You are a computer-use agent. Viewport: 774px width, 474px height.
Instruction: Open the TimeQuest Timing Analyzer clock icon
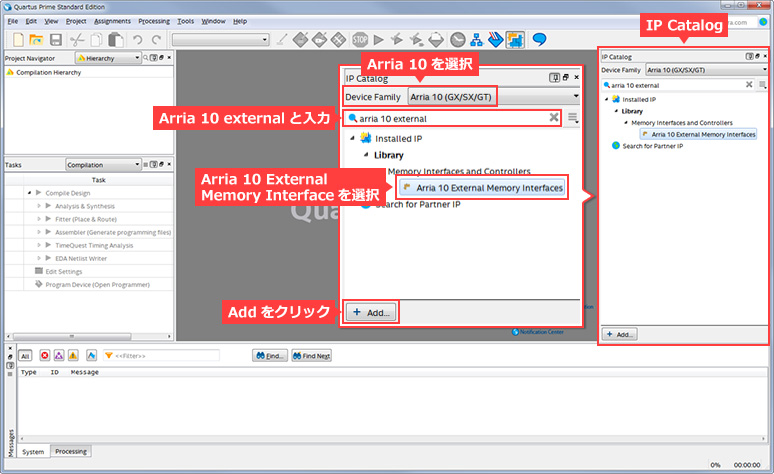click(458, 40)
